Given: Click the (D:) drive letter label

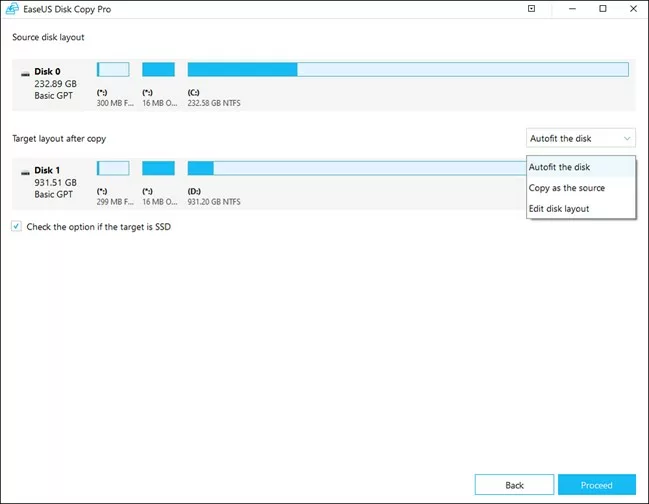Looking at the screenshot, I should [x=194, y=191].
